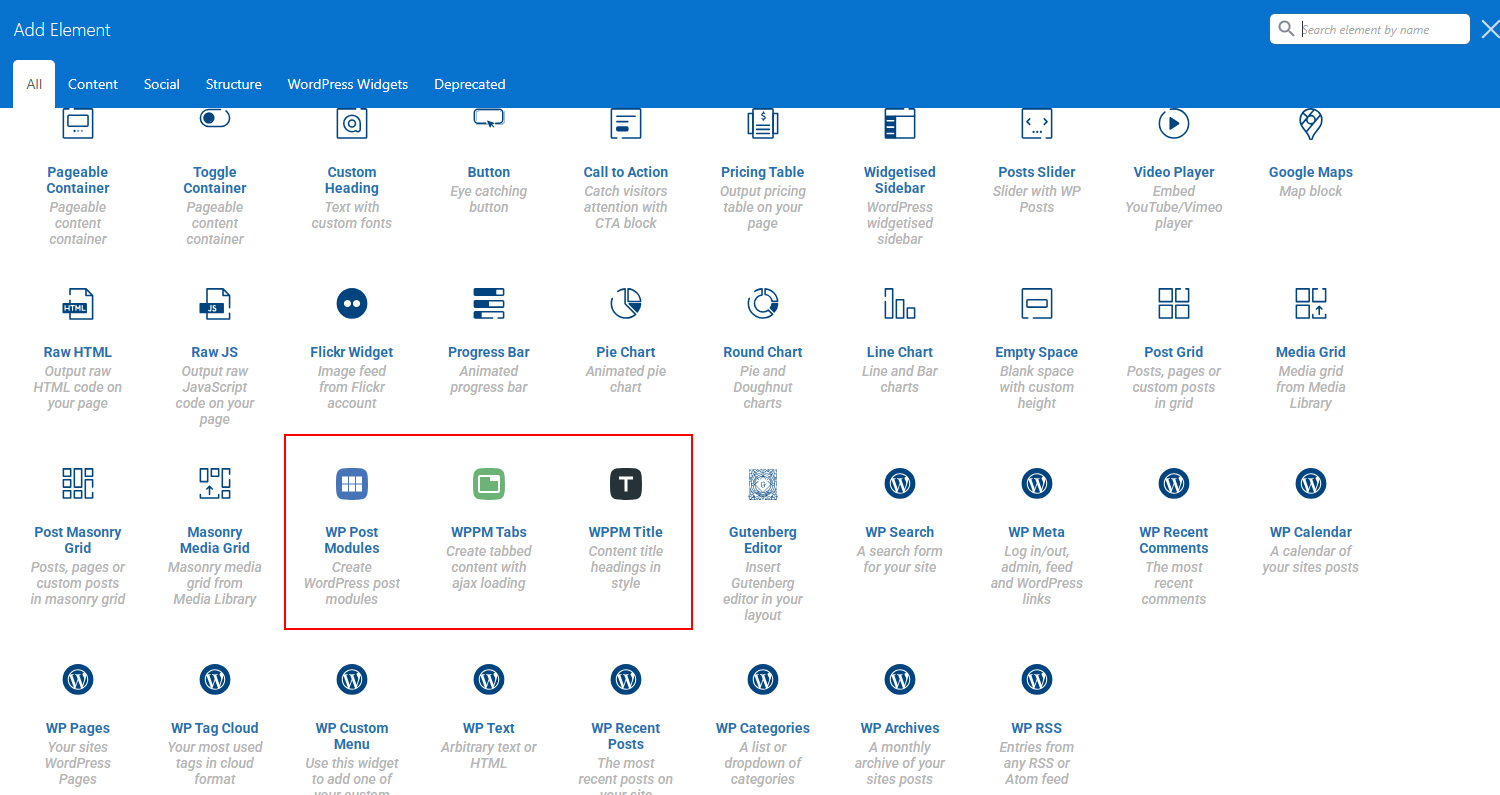This screenshot has height=795, width=1500.
Task: Pick the Masonry Media Grid icon
Action: [x=215, y=483]
